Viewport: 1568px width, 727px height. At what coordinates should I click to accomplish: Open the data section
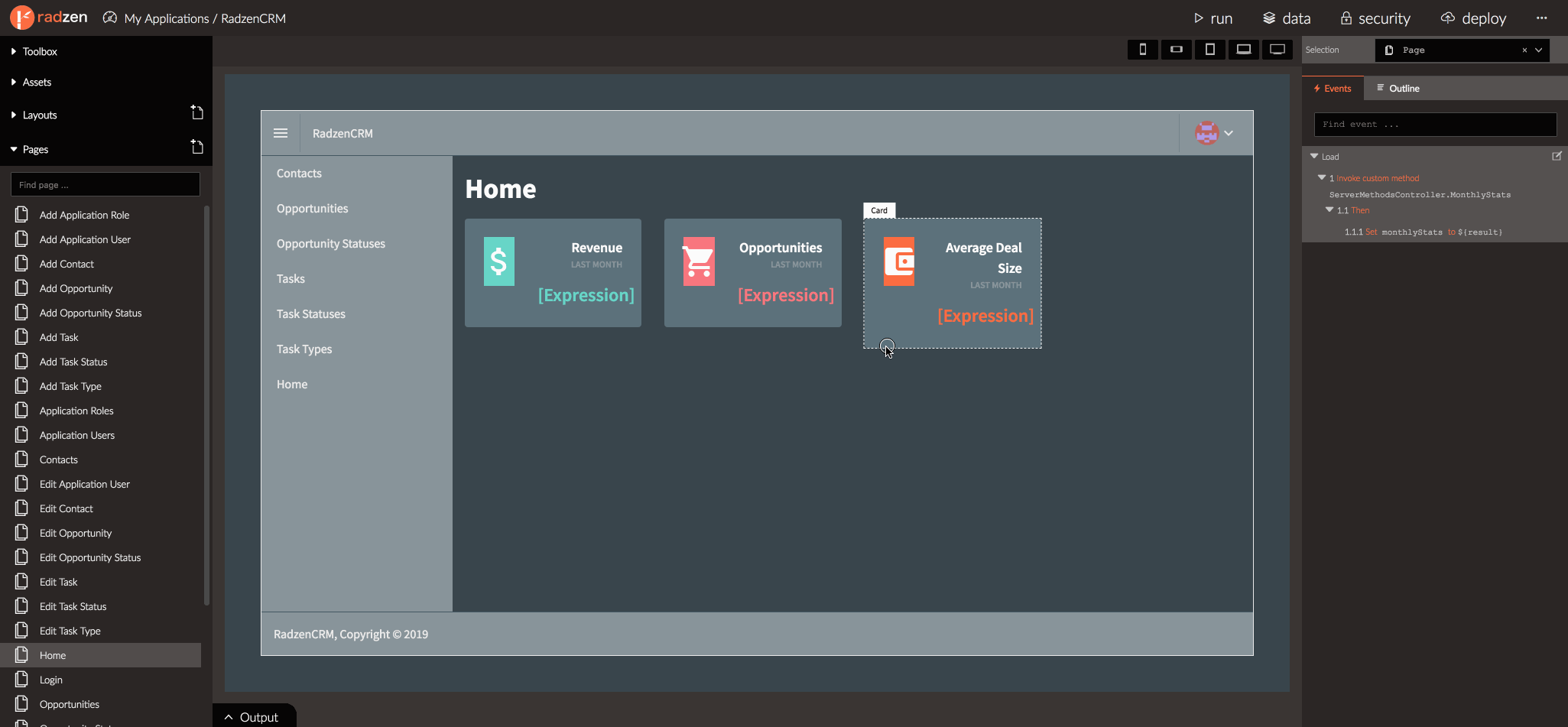click(x=1287, y=18)
